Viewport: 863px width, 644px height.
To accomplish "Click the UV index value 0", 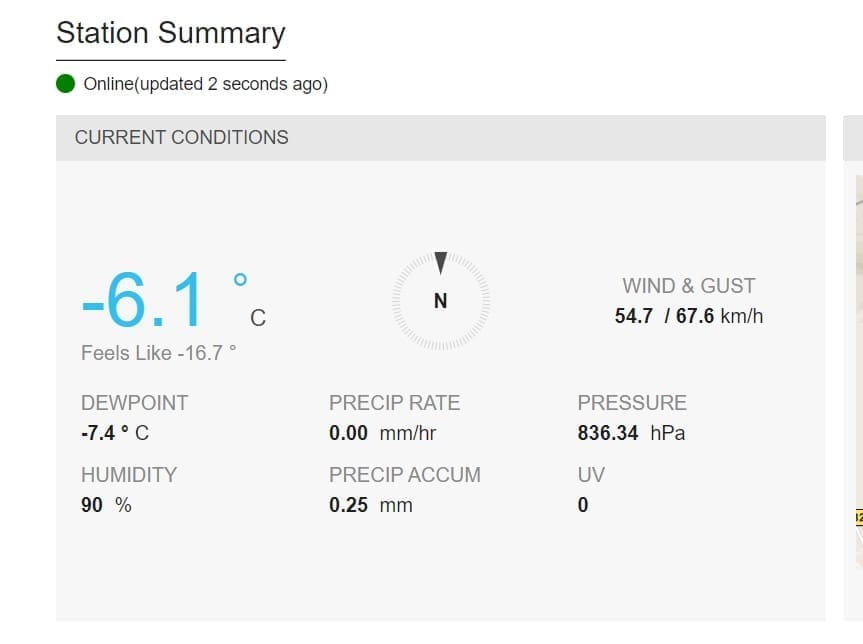I will coord(583,505).
